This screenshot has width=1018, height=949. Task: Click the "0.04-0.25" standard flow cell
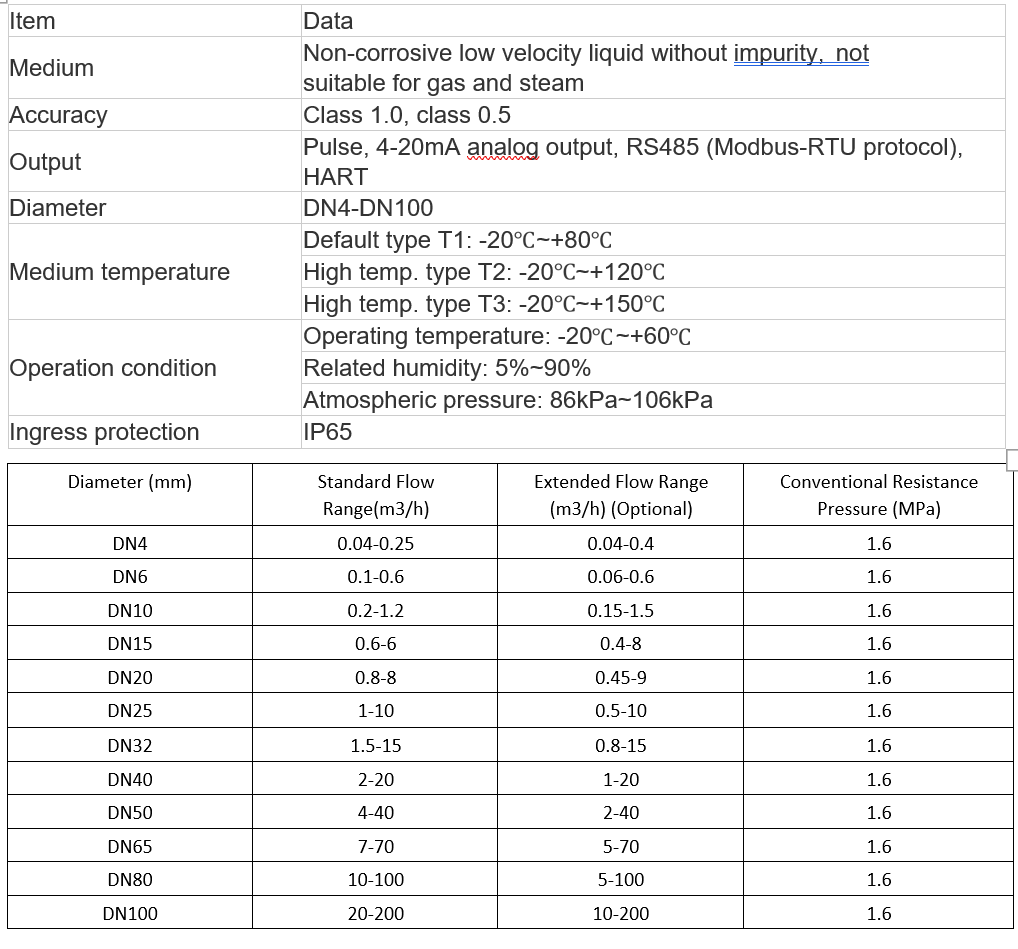pyautogui.click(x=375, y=544)
